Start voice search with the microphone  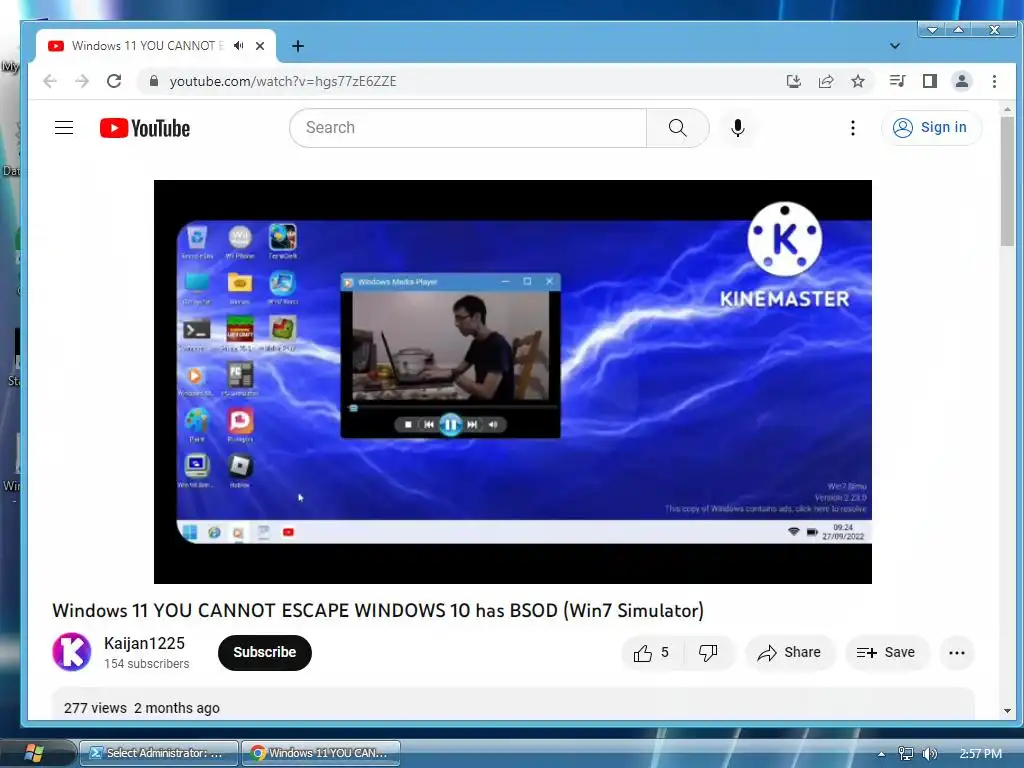click(x=737, y=128)
